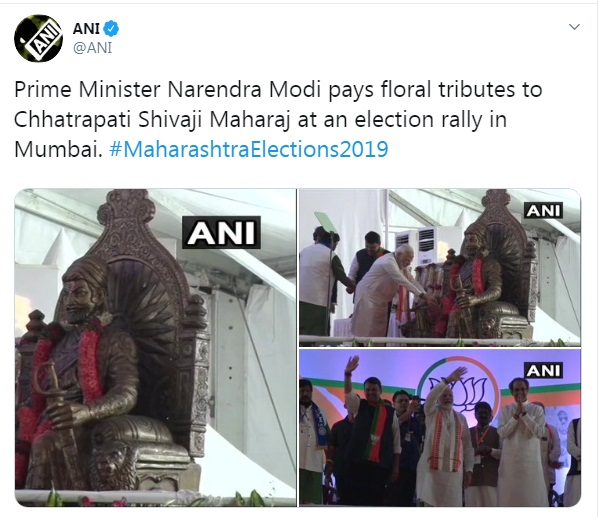Open the rally stage waving photo
This screenshot has width=598, height=517.
440,427
